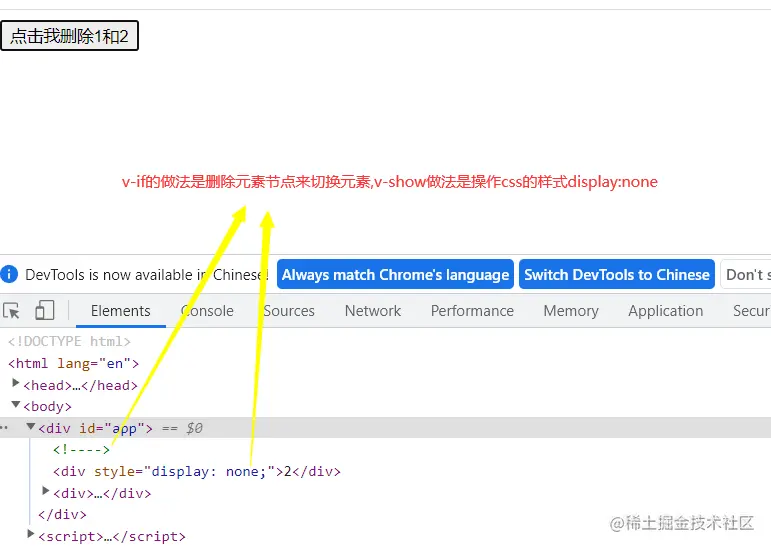Click the info icon in DevTools banner
Screen dimensions: 771x549
(9, 274)
